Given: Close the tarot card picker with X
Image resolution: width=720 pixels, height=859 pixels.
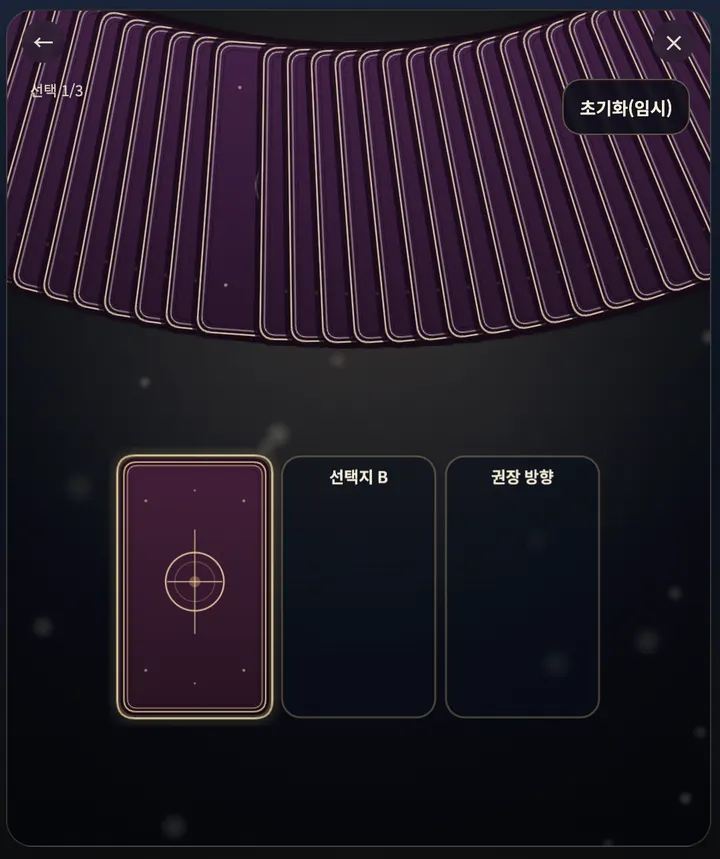Looking at the screenshot, I should pyautogui.click(x=673, y=43).
